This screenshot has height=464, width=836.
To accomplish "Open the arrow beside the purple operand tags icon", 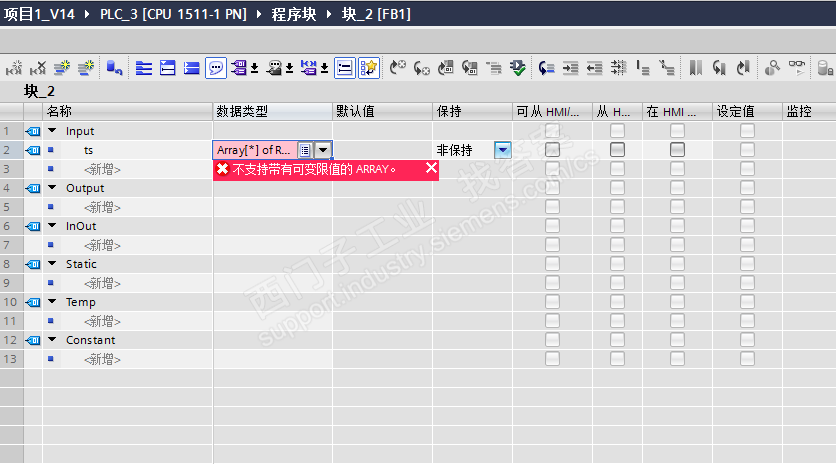I will pos(254,68).
